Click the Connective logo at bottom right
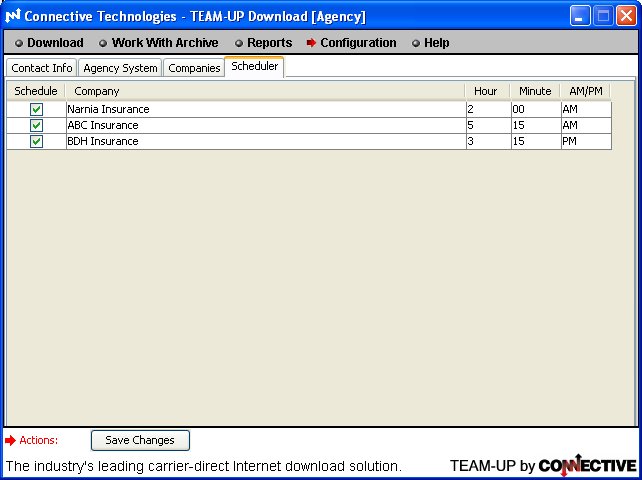 [x=587, y=465]
